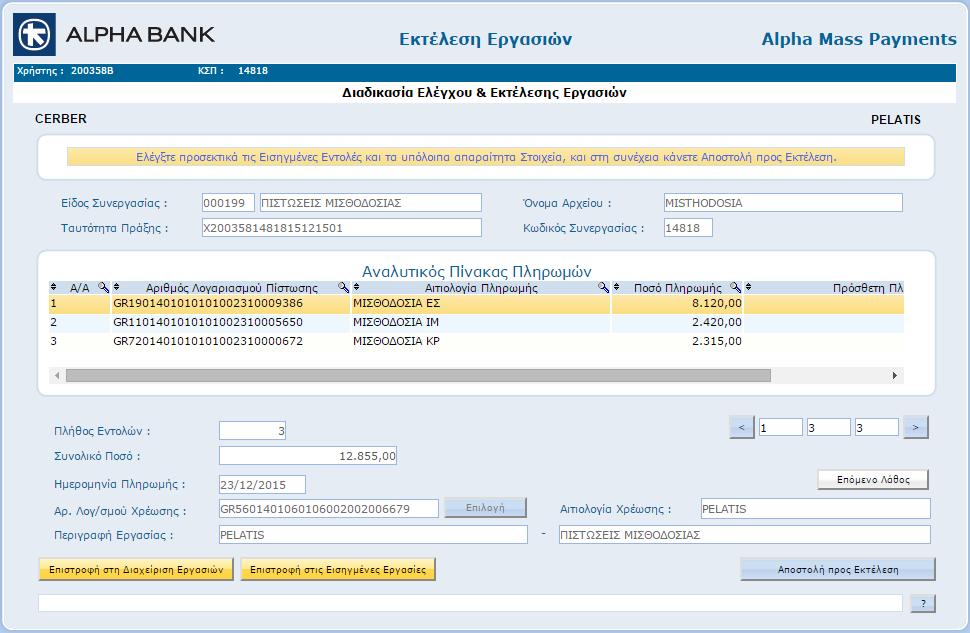The height and width of the screenshot is (633, 970).
Task: Click Επιλογή button for debit account
Action: (485, 508)
